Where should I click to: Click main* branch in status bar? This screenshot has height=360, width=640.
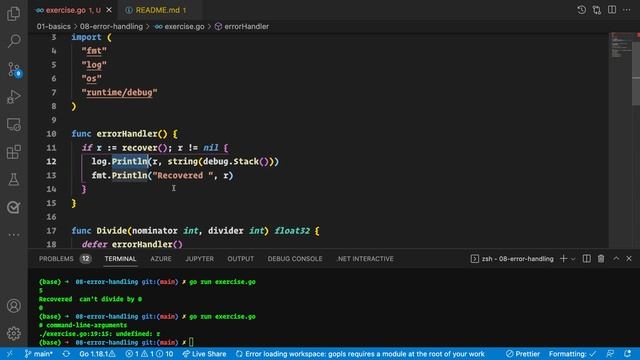coord(39,354)
